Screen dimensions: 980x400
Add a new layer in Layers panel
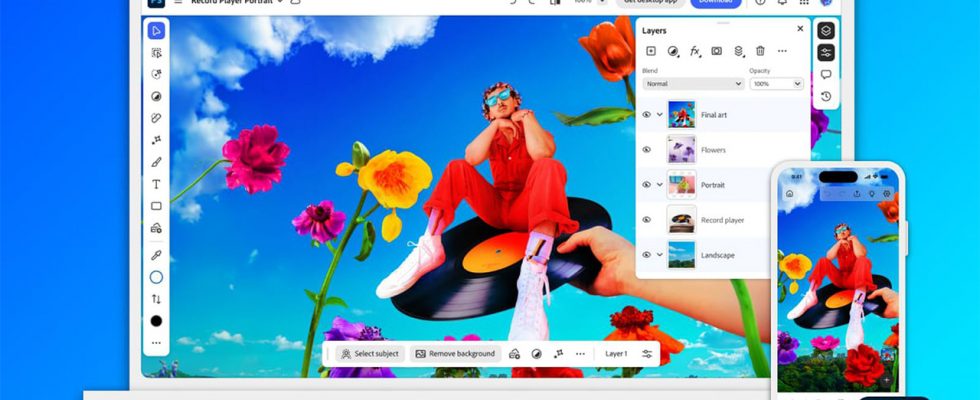coord(651,51)
